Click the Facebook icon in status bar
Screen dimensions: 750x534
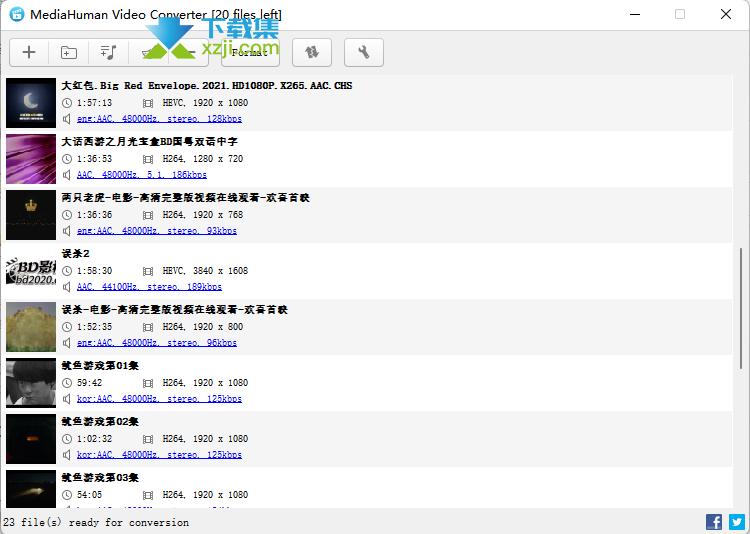[x=714, y=522]
